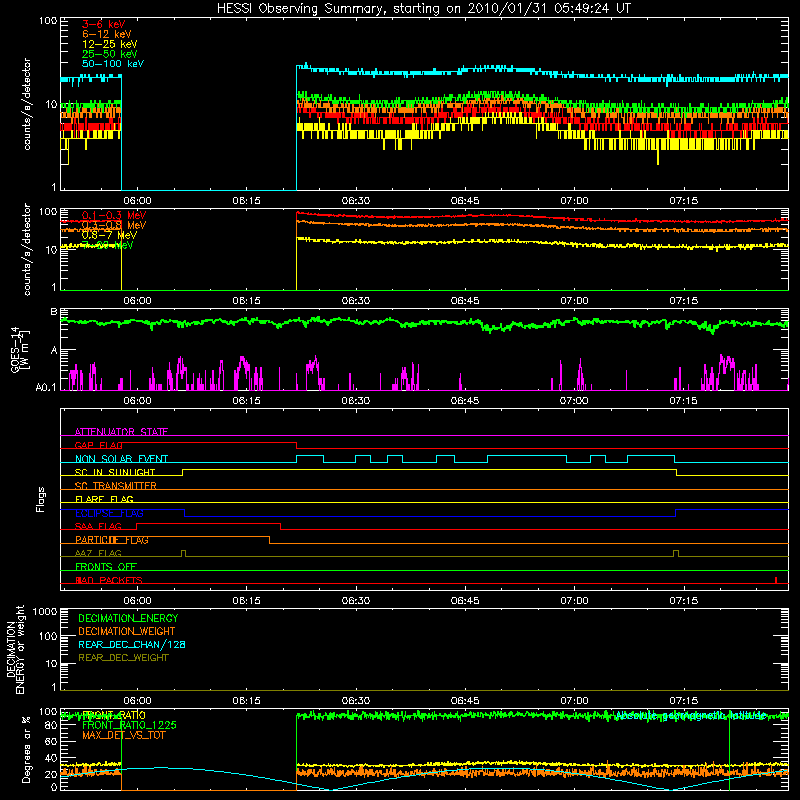Click the 0.3-0.8 MeV legend entry

pos(114,225)
